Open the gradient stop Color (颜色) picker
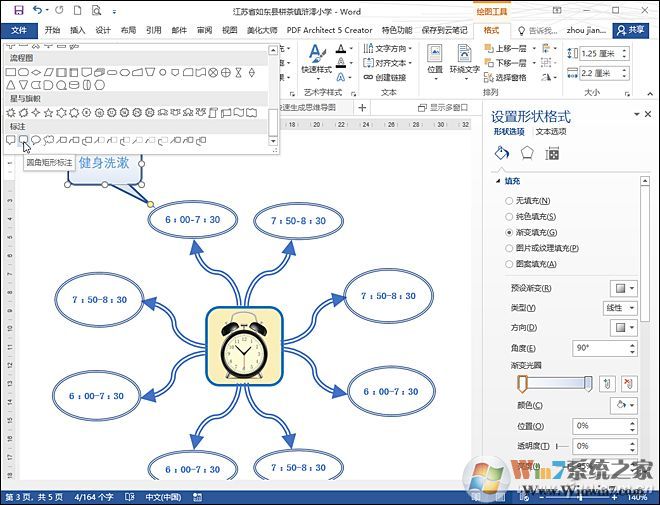The width and height of the screenshot is (660, 505). (x=624, y=405)
